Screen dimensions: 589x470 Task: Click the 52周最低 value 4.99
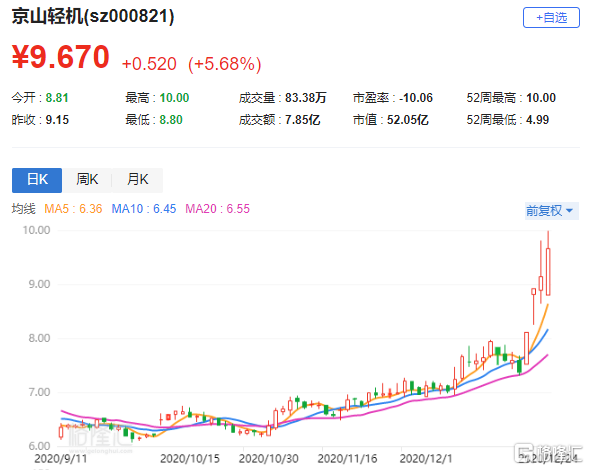tap(538, 120)
